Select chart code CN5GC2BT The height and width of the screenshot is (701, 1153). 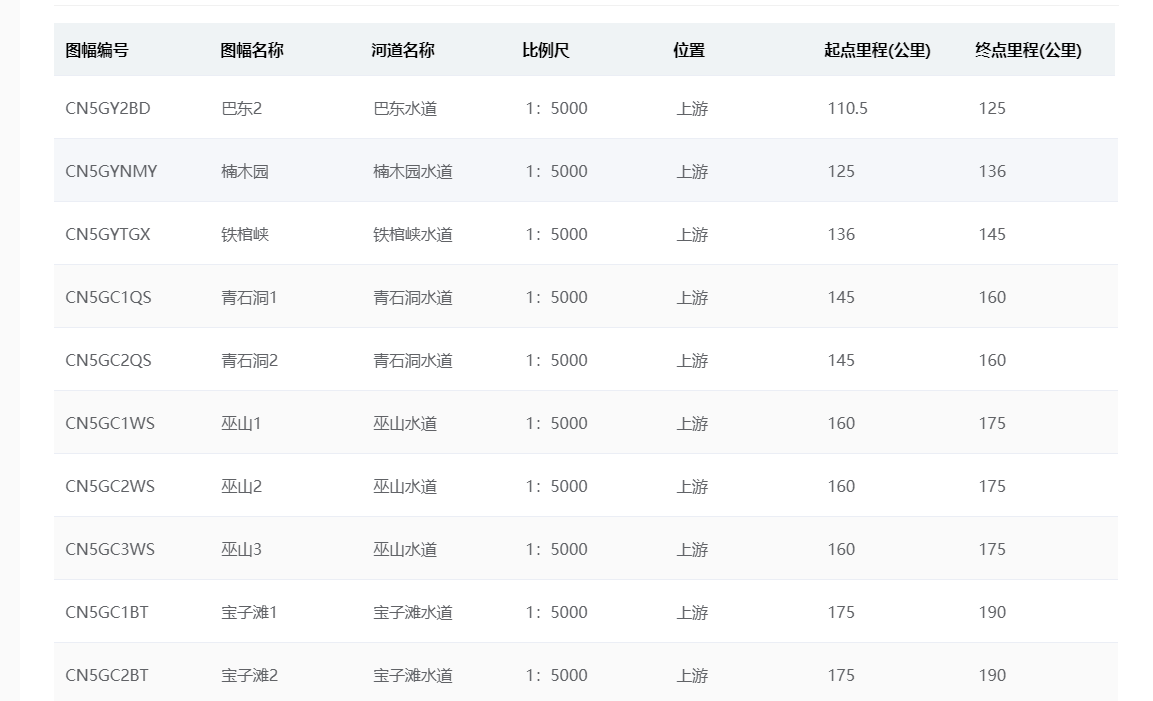tap(107, 675)
